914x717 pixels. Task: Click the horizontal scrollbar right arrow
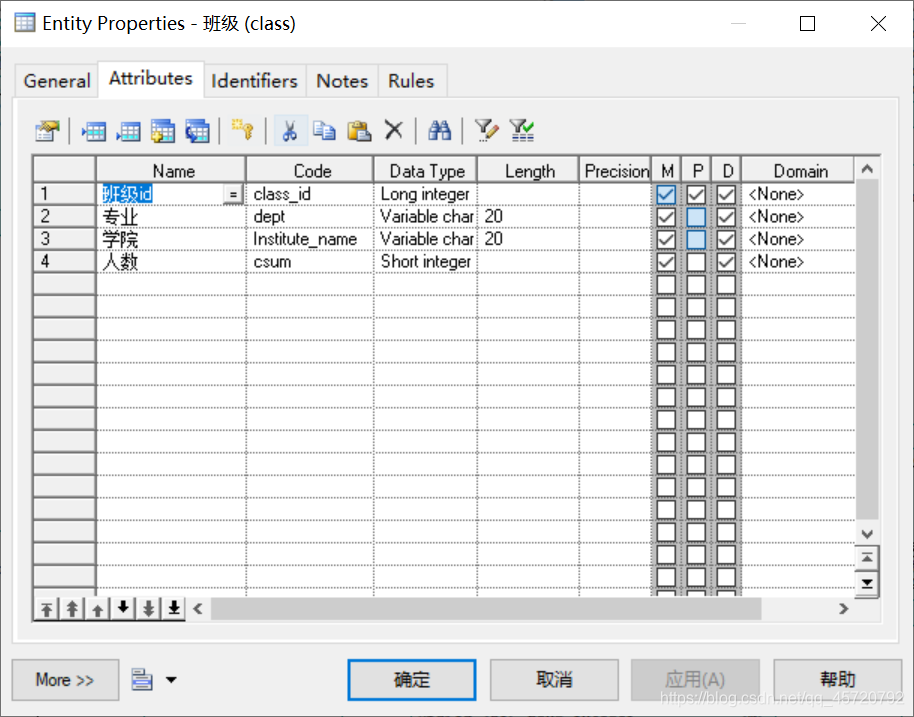pyautogui.click(x=843, y=609)
